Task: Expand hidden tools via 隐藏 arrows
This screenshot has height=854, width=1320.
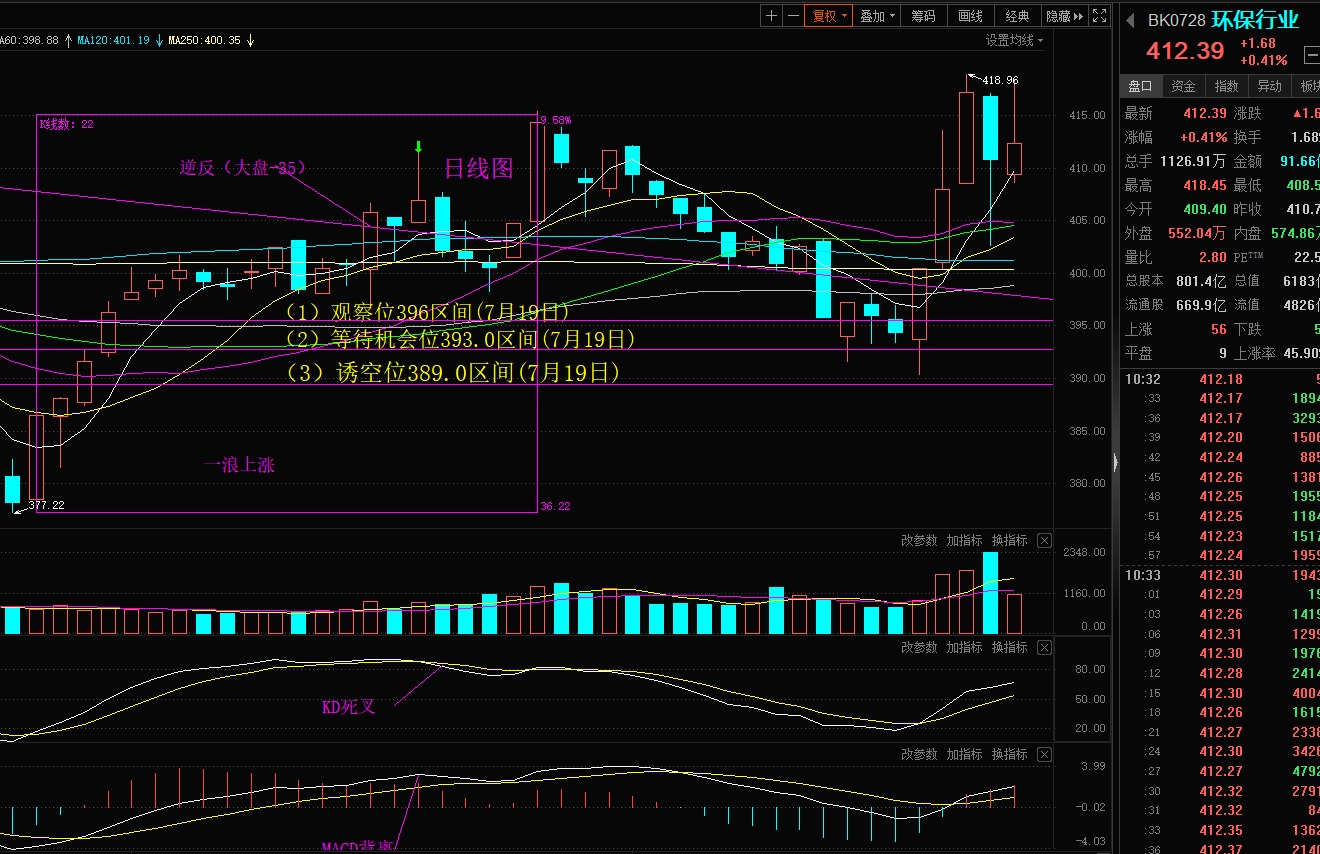Action: [x=1064, y=16]
